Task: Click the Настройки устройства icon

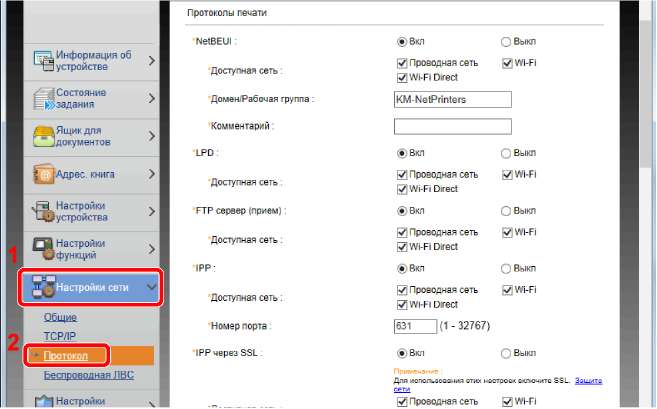Action: (x=42, y=212)
